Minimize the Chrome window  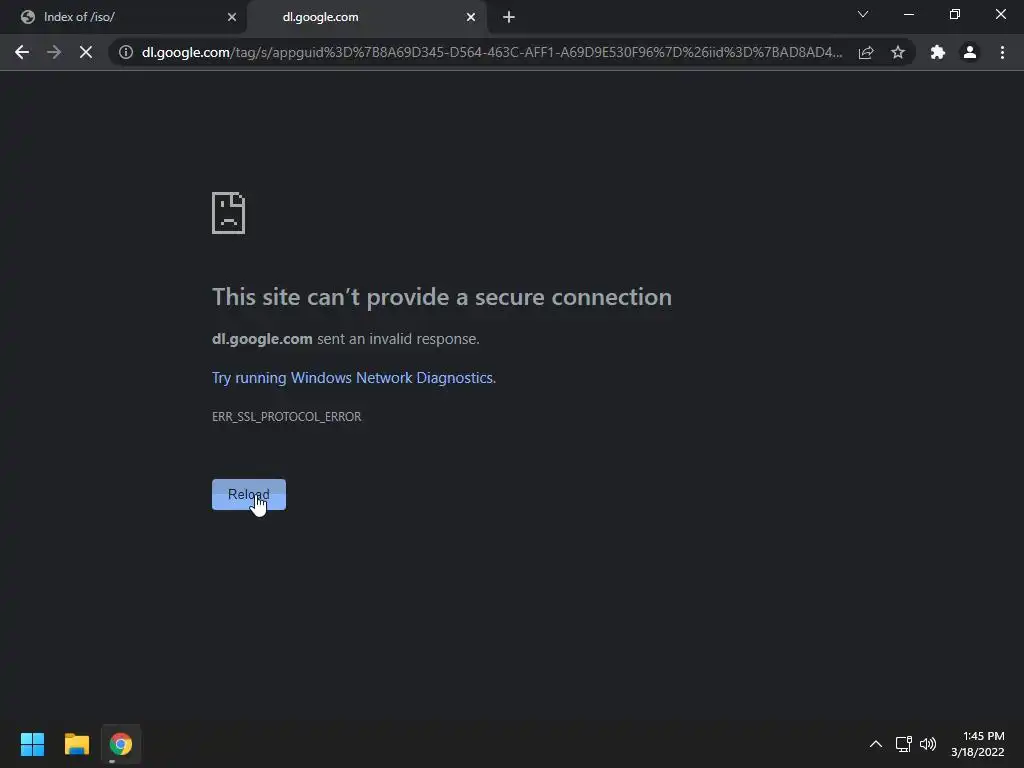pyautogui.click(x=908, y=14)
